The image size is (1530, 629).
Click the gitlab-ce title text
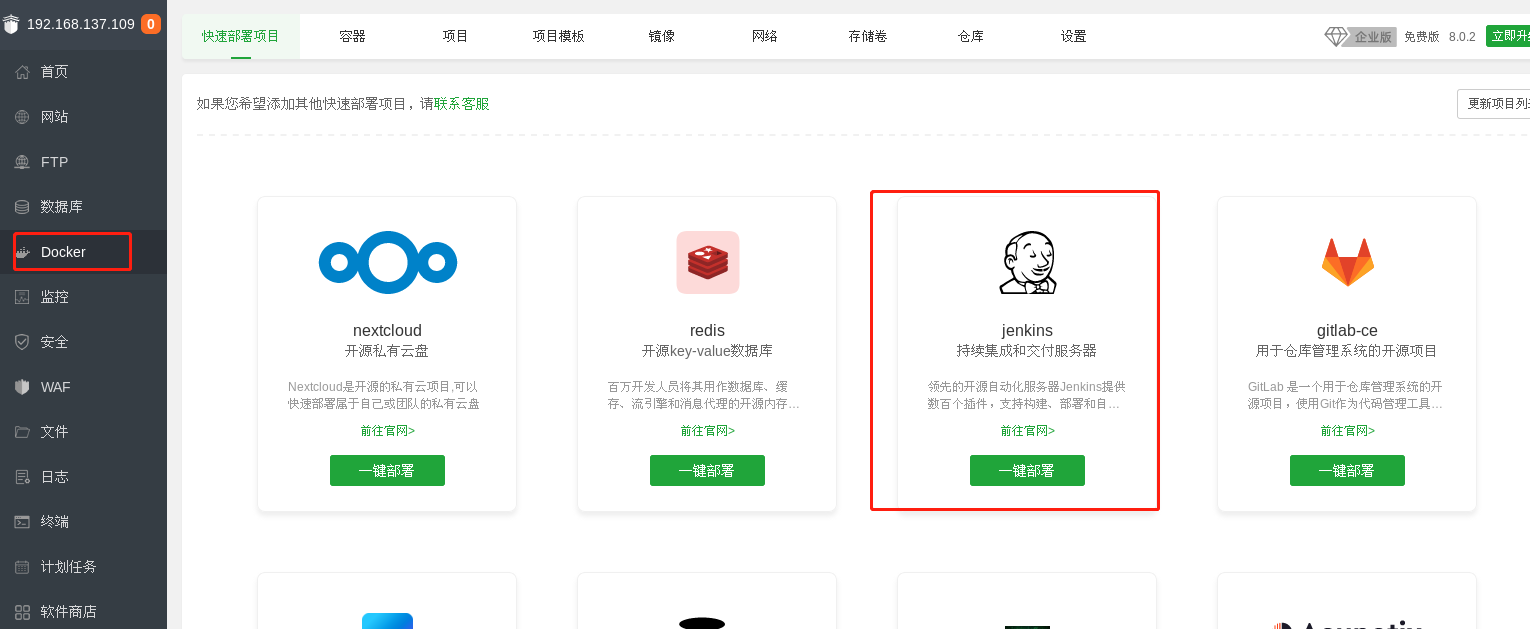1347,331
